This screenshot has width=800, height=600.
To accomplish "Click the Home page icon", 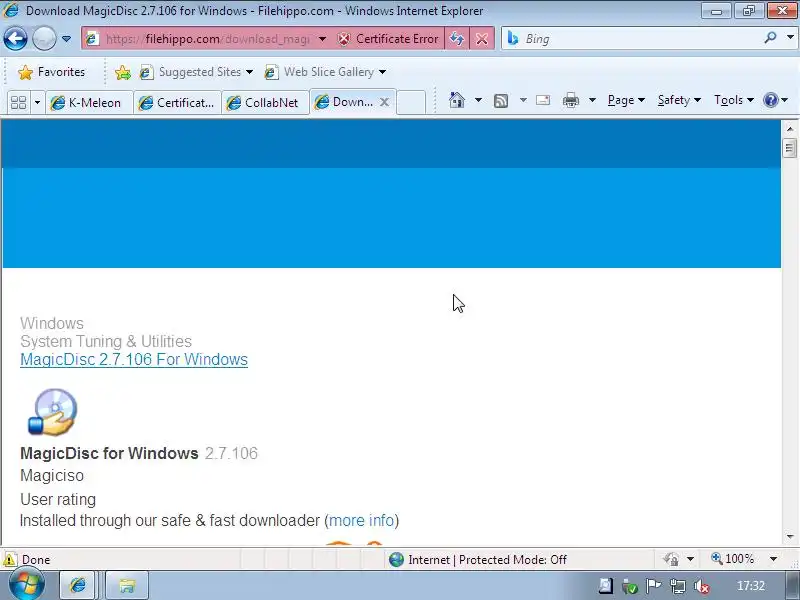I will pyautogui.click(x=457, y=100).
